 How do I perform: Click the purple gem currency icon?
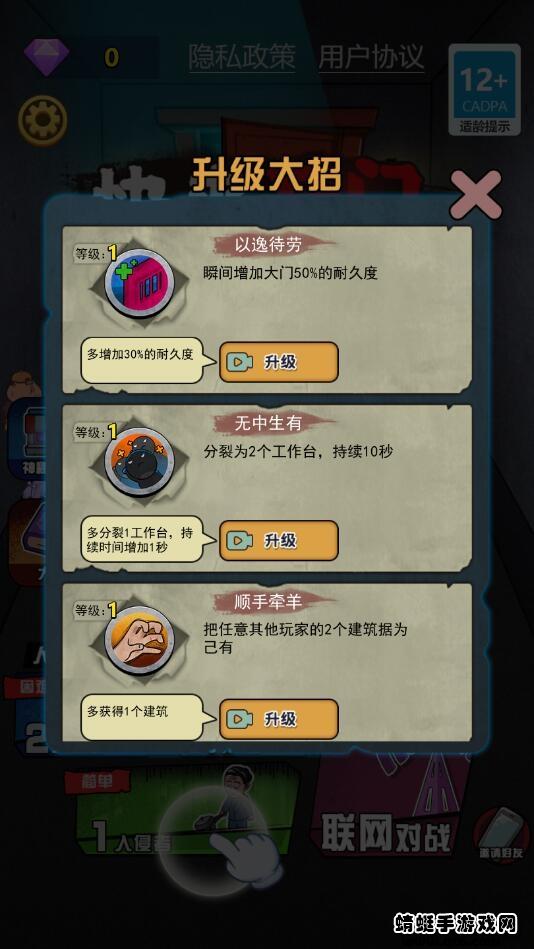pyautogui.click(x=47, y=56)
